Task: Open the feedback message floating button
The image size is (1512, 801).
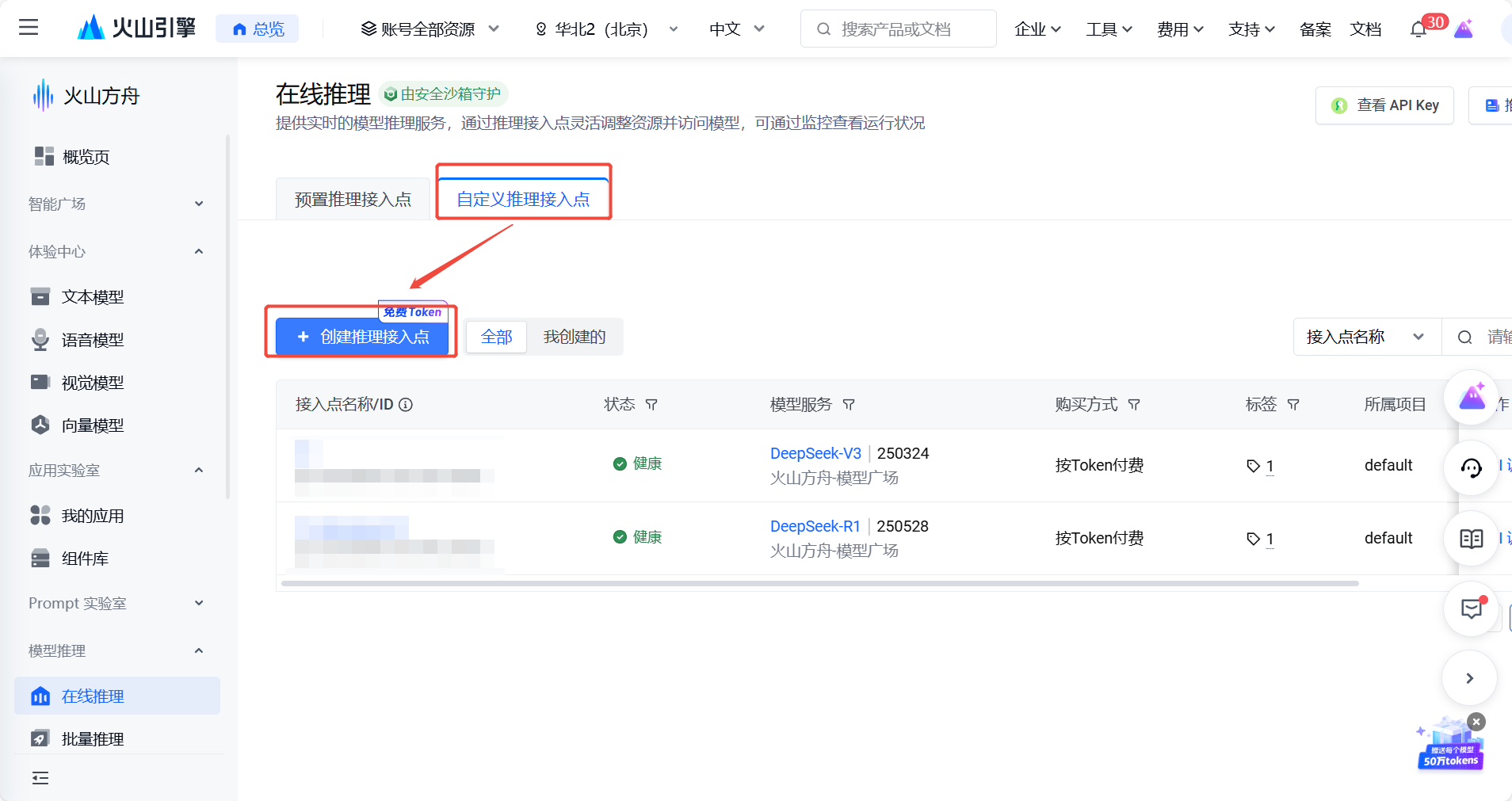Action: click(x=1472, y=608)
